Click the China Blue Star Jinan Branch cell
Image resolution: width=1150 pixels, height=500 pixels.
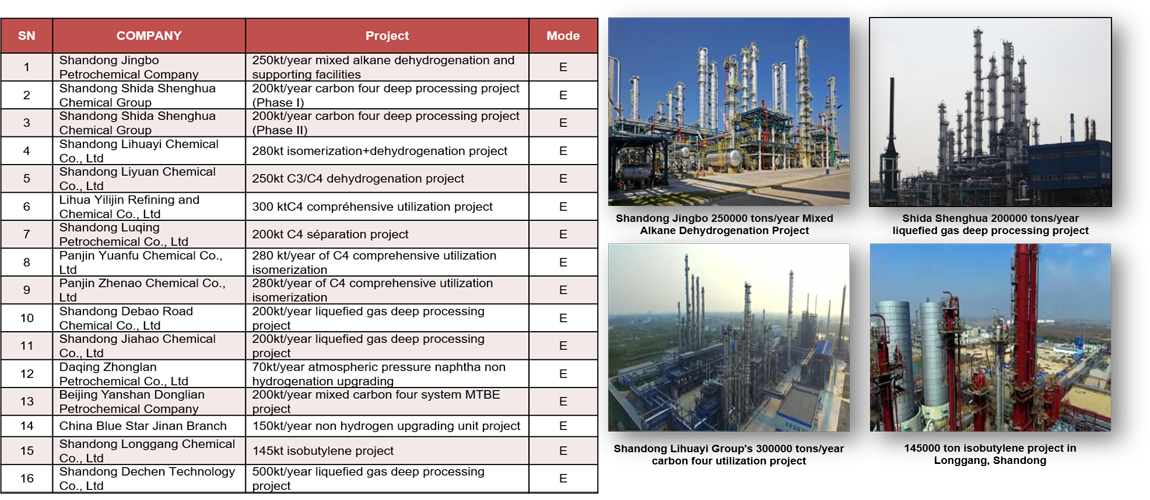tap(149, 426)
